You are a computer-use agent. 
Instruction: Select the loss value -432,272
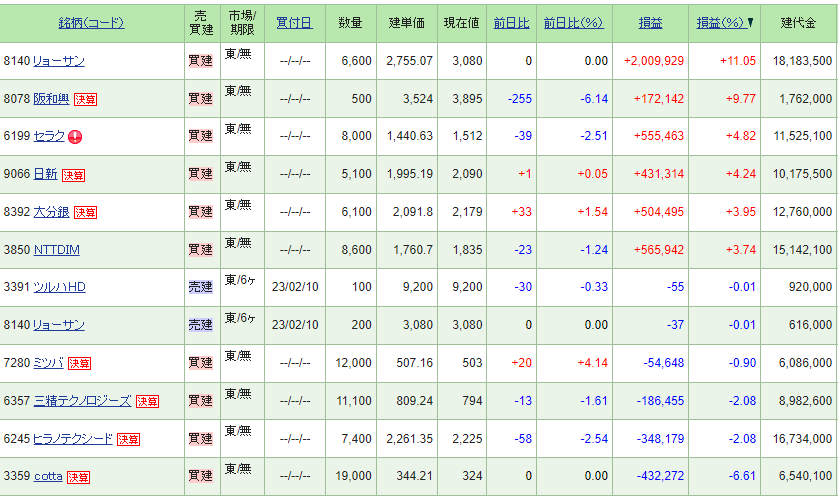661,476
